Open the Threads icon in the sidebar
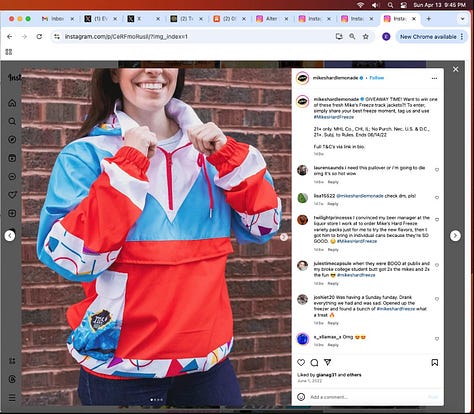The height and width of the screenshot is (414, 474). pyautogui.click(x=12, y=379)
